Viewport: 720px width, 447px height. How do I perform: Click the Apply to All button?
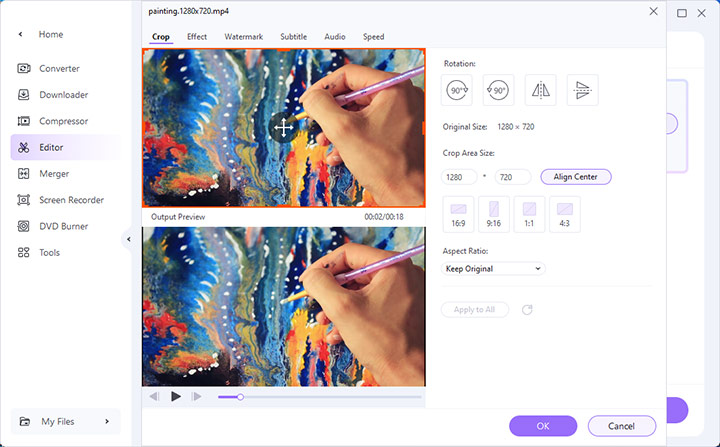pos(474,310)
